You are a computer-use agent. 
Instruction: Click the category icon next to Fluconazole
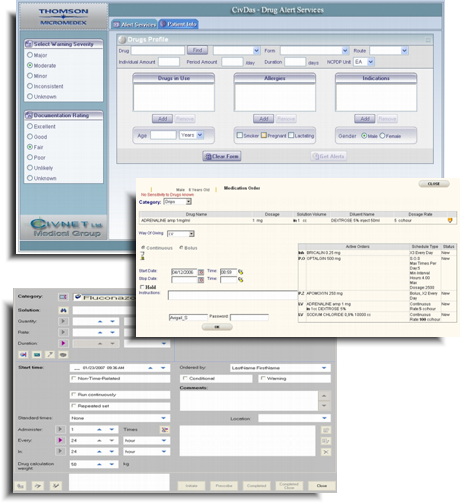(x=63, y=297)
